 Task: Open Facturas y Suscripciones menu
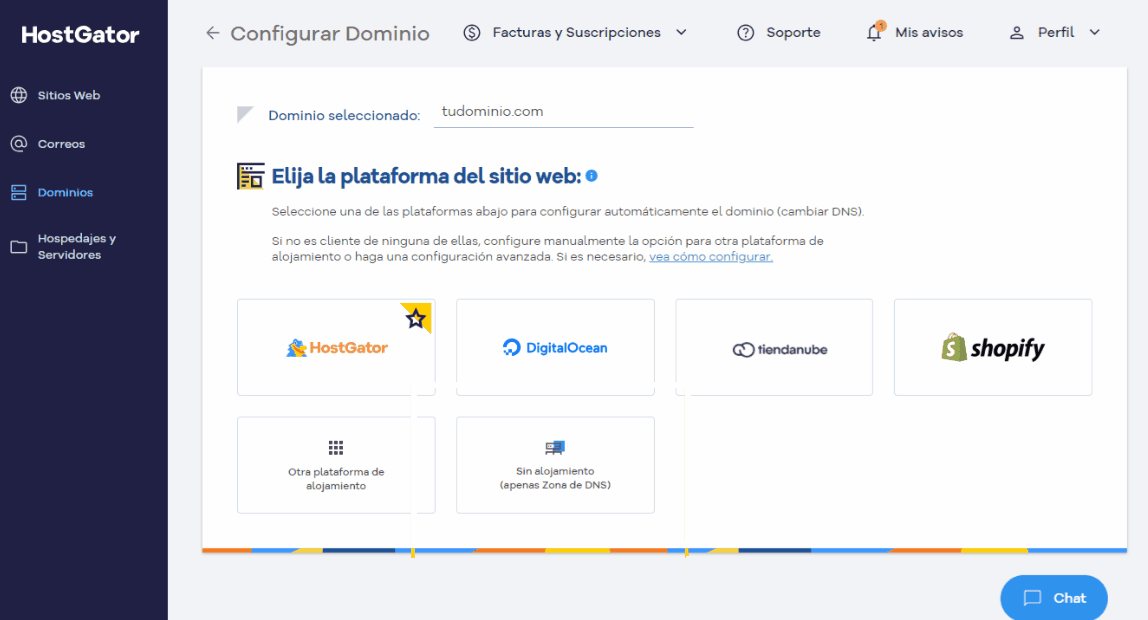575,33
